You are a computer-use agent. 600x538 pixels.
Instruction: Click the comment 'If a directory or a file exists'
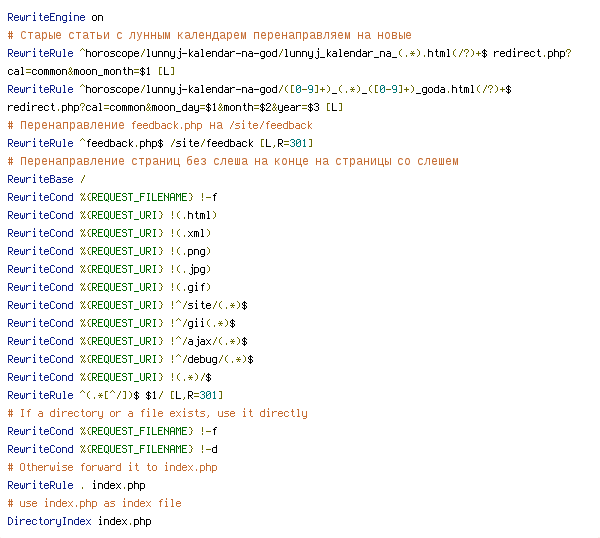pos(157,413)
